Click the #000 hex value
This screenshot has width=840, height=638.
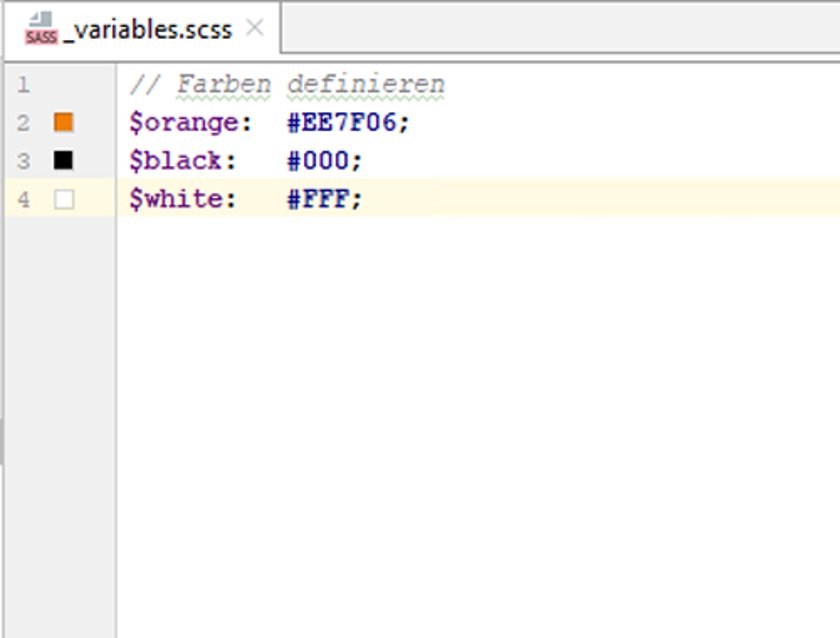[318, 161]
